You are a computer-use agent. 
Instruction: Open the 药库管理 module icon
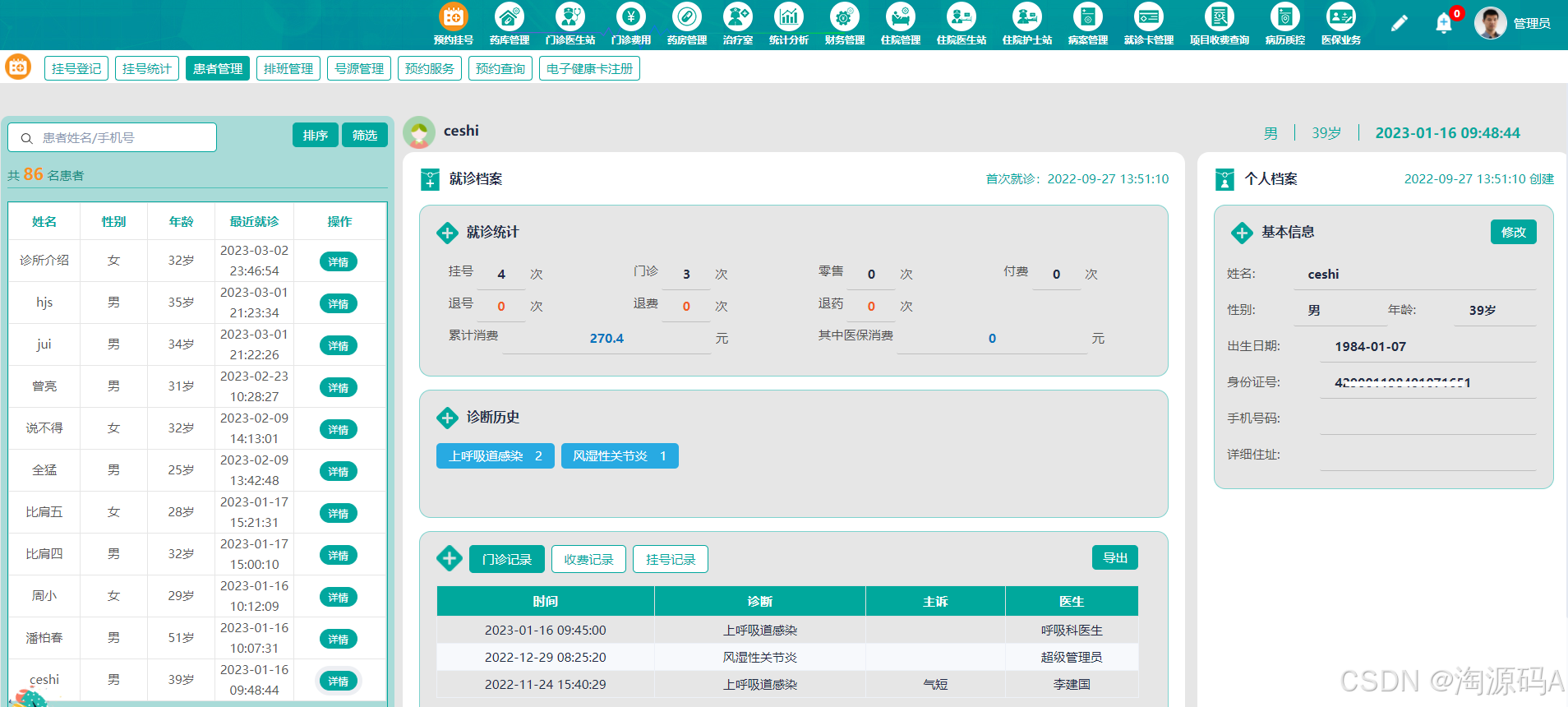pyautogui.click(x=510, y=16)
